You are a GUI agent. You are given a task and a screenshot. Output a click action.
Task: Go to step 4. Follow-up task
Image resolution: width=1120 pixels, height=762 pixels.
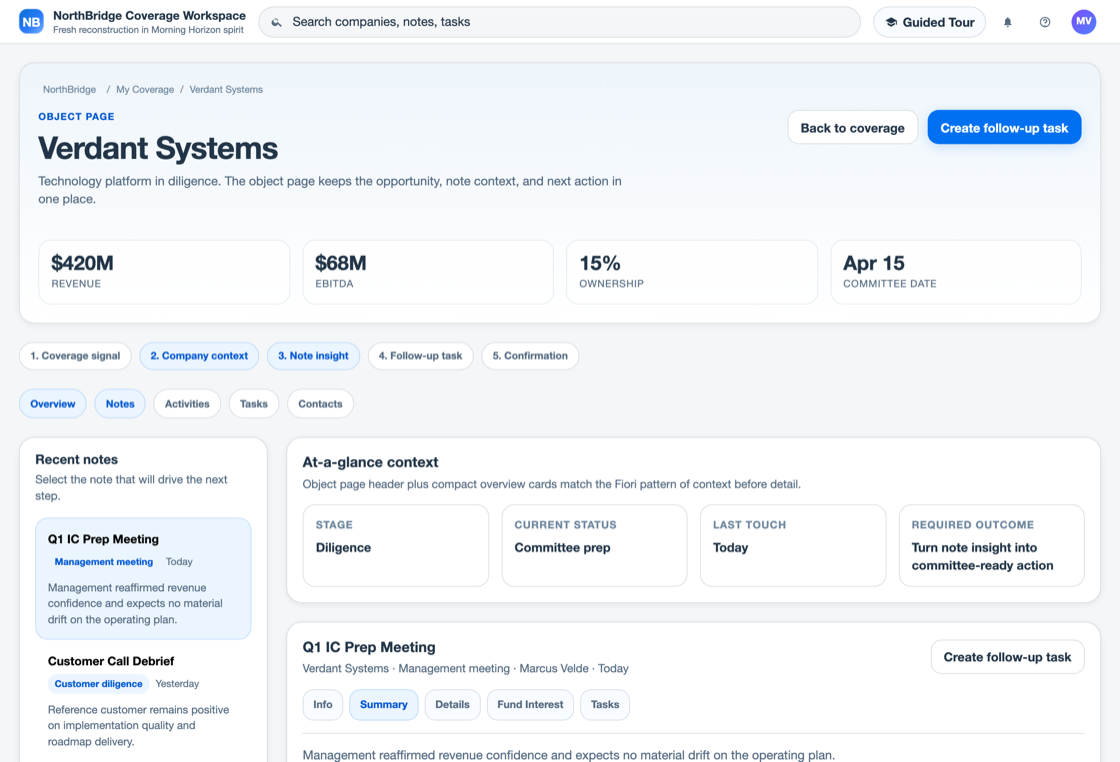tap(421, 356)
